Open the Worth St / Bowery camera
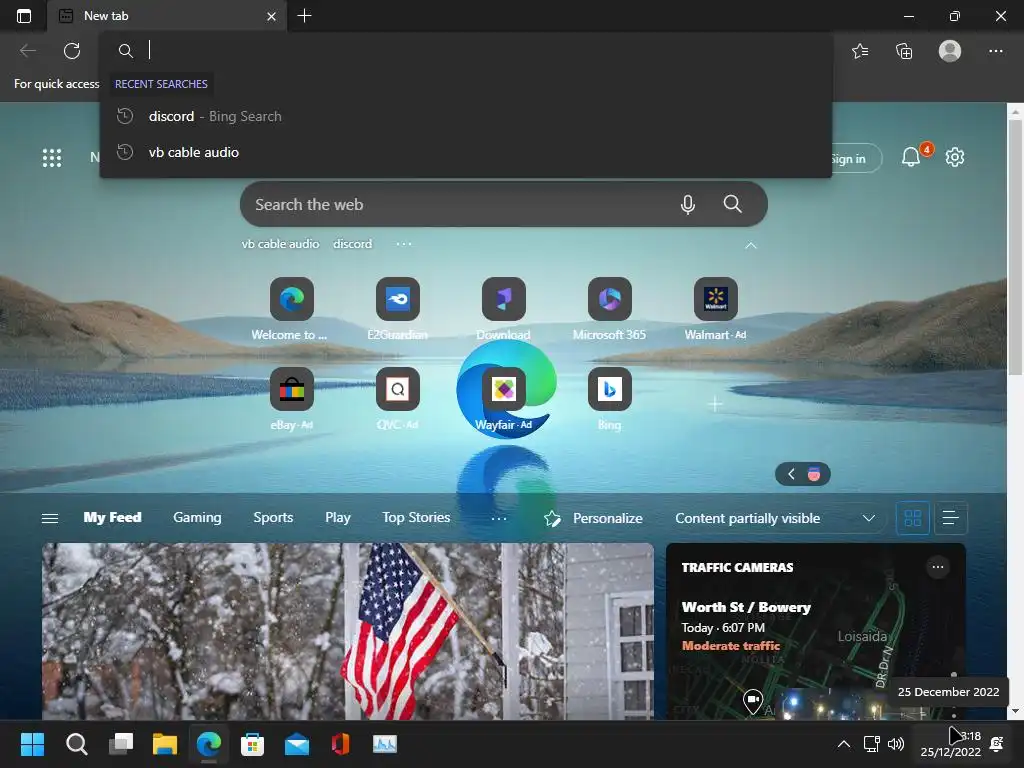Viewport: 1024px width, 768px height. pos(746,607)
